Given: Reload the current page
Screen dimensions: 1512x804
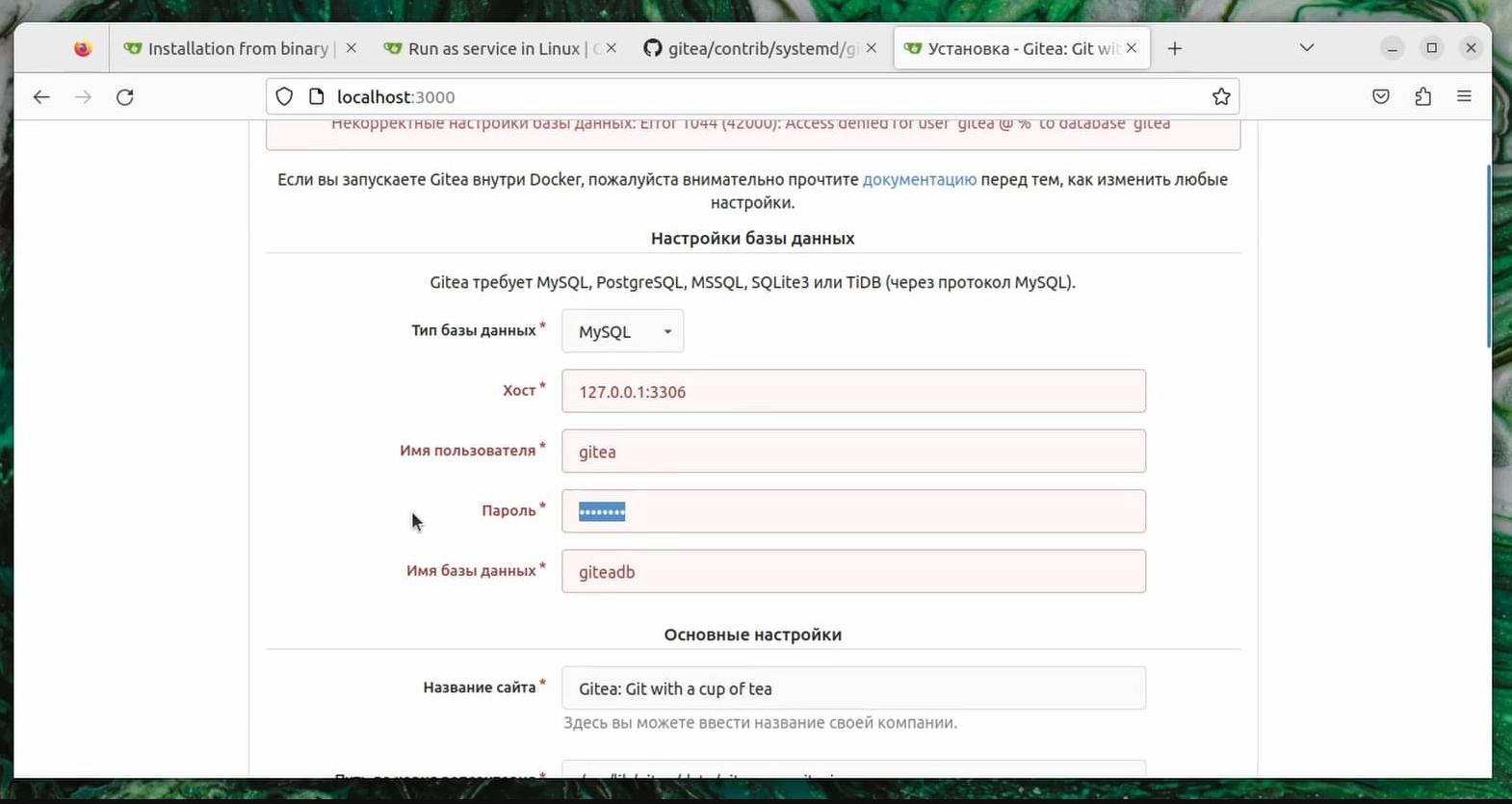Looking at the screenshot, I should point(125,97).
